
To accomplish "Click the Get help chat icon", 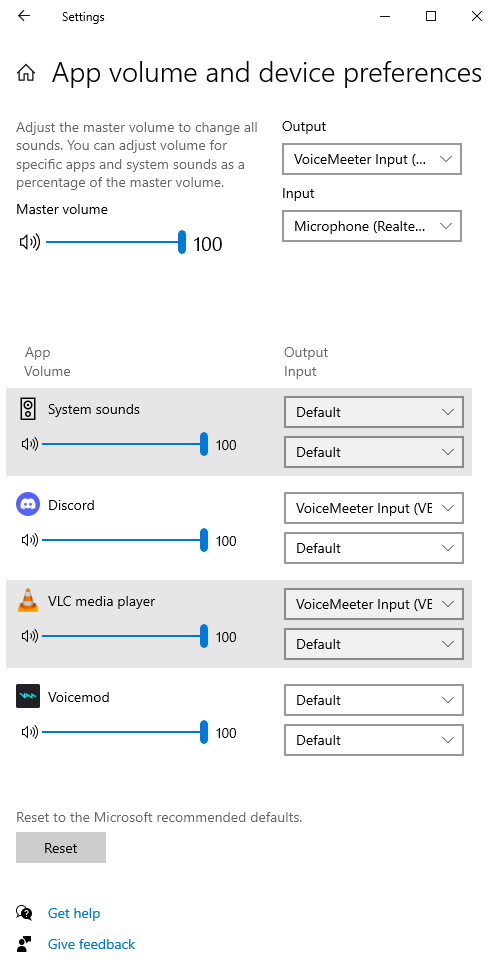I will pos(24,912).
